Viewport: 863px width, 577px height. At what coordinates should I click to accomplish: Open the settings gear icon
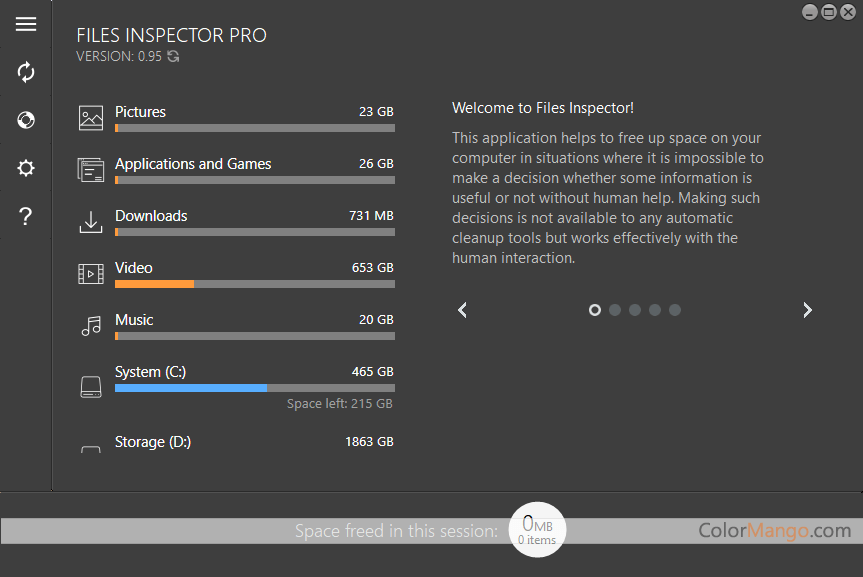click(x=26, y=168)
